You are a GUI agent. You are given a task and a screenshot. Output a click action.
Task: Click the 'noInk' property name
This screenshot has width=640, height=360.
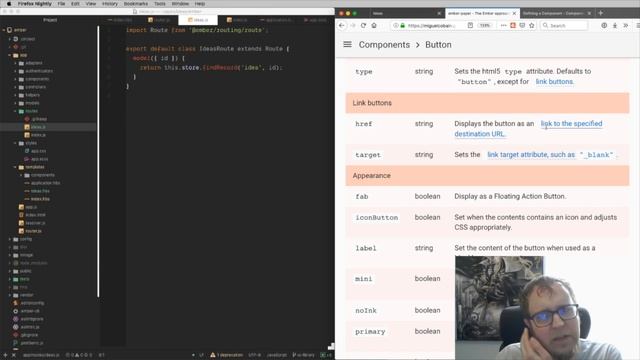[x=366, y=311]
